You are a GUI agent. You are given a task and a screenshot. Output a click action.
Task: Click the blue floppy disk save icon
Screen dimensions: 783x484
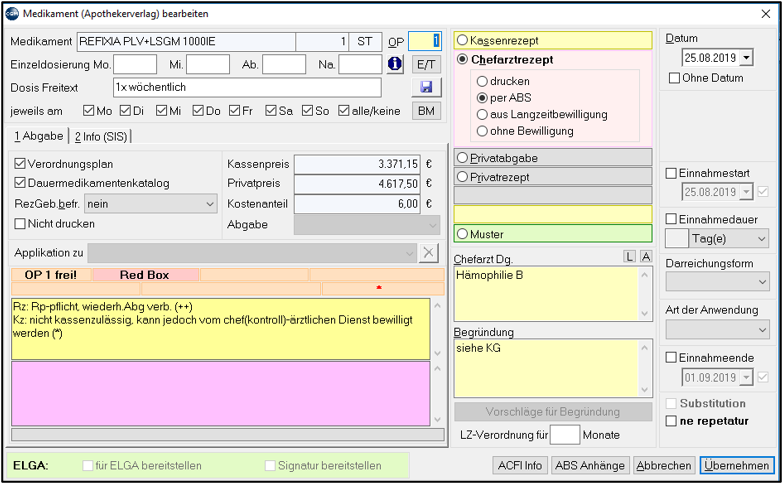click(426, 87)
